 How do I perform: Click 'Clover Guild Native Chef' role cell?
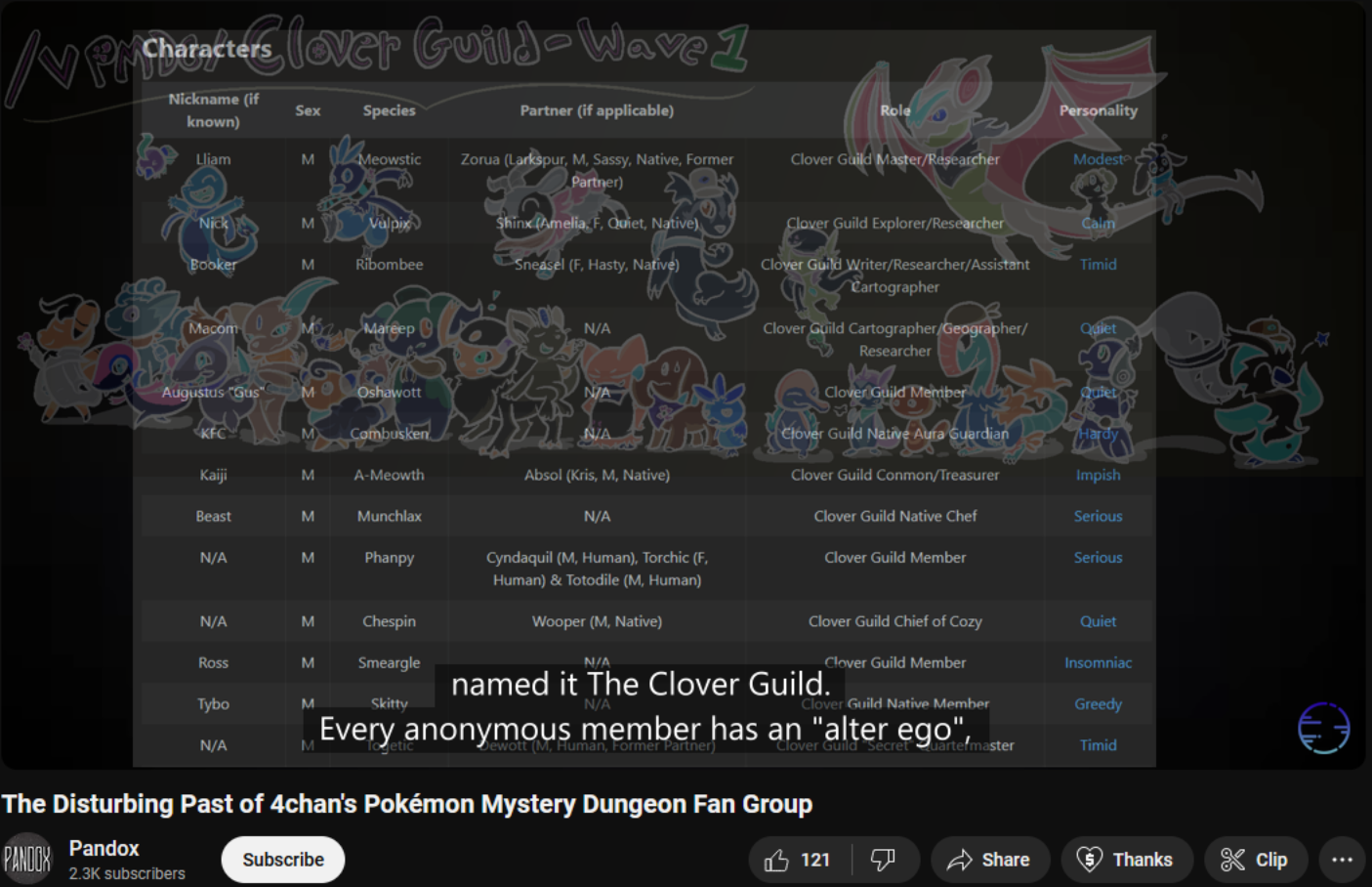coord(894,516)
